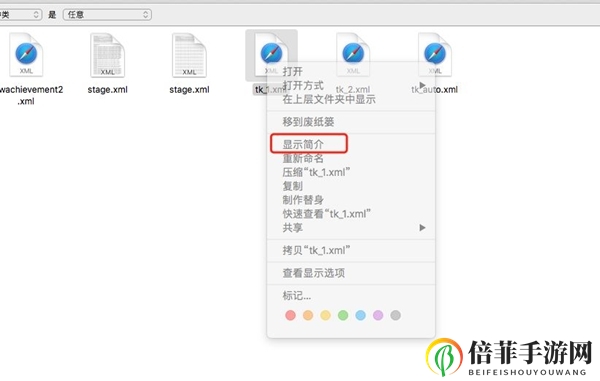Select the tk_2.xml file icon
This screenshot has height=381, width=600.
[353, 55]
